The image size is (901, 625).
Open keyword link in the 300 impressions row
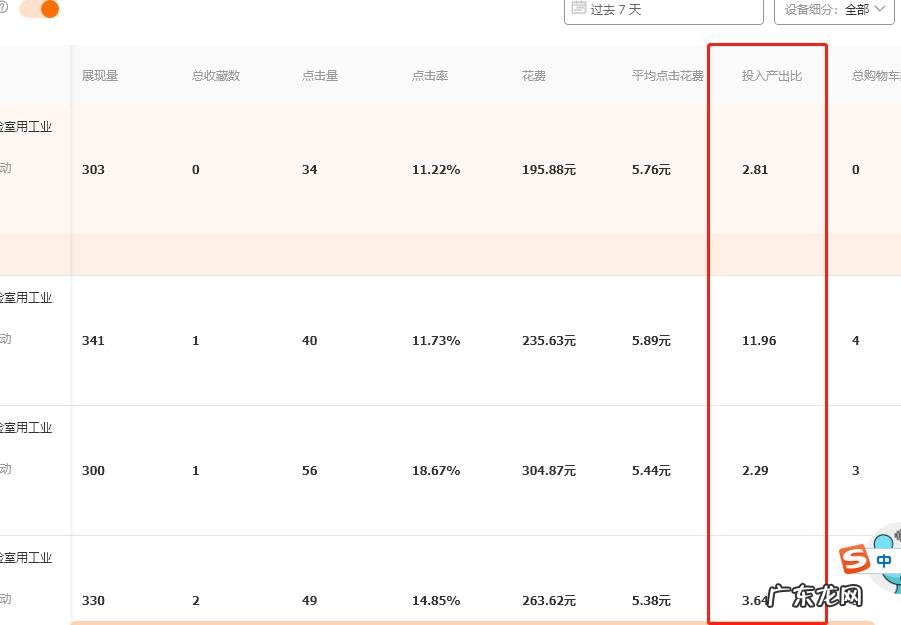coord(26,428)
